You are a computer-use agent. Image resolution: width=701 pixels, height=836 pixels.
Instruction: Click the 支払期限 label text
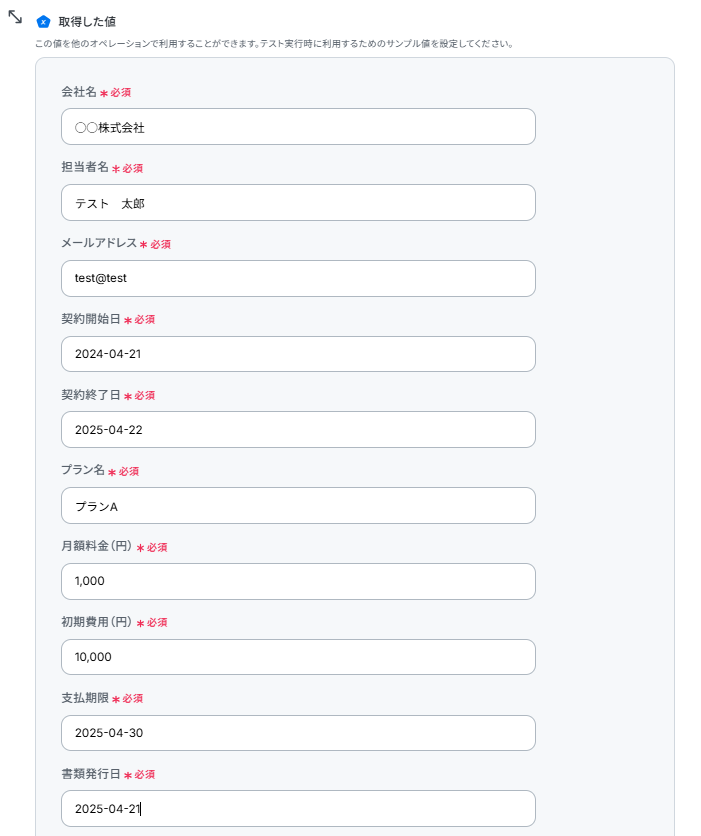click(x=85, y=698)
